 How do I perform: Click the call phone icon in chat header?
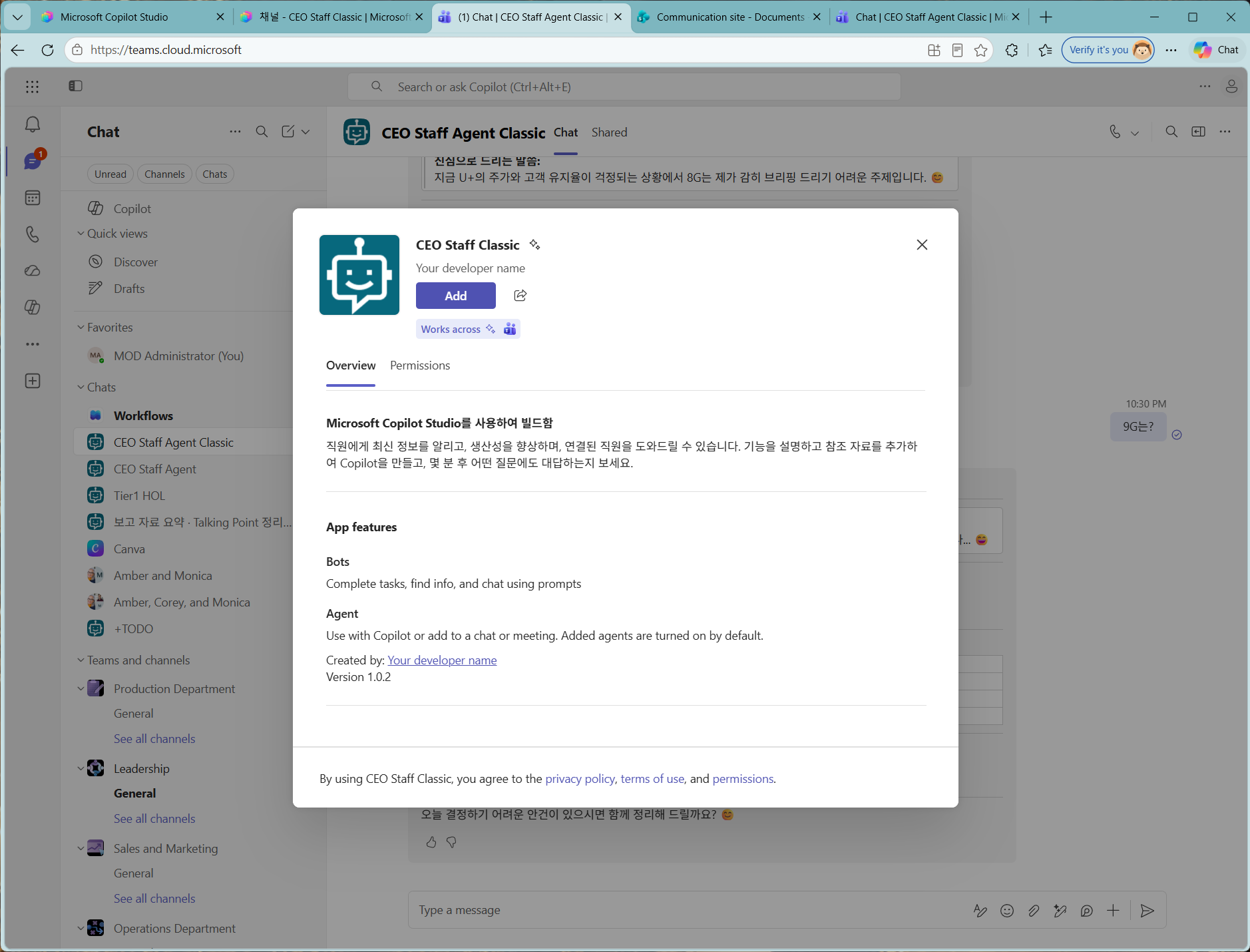pyautogui.click(x=1115, y=132)
